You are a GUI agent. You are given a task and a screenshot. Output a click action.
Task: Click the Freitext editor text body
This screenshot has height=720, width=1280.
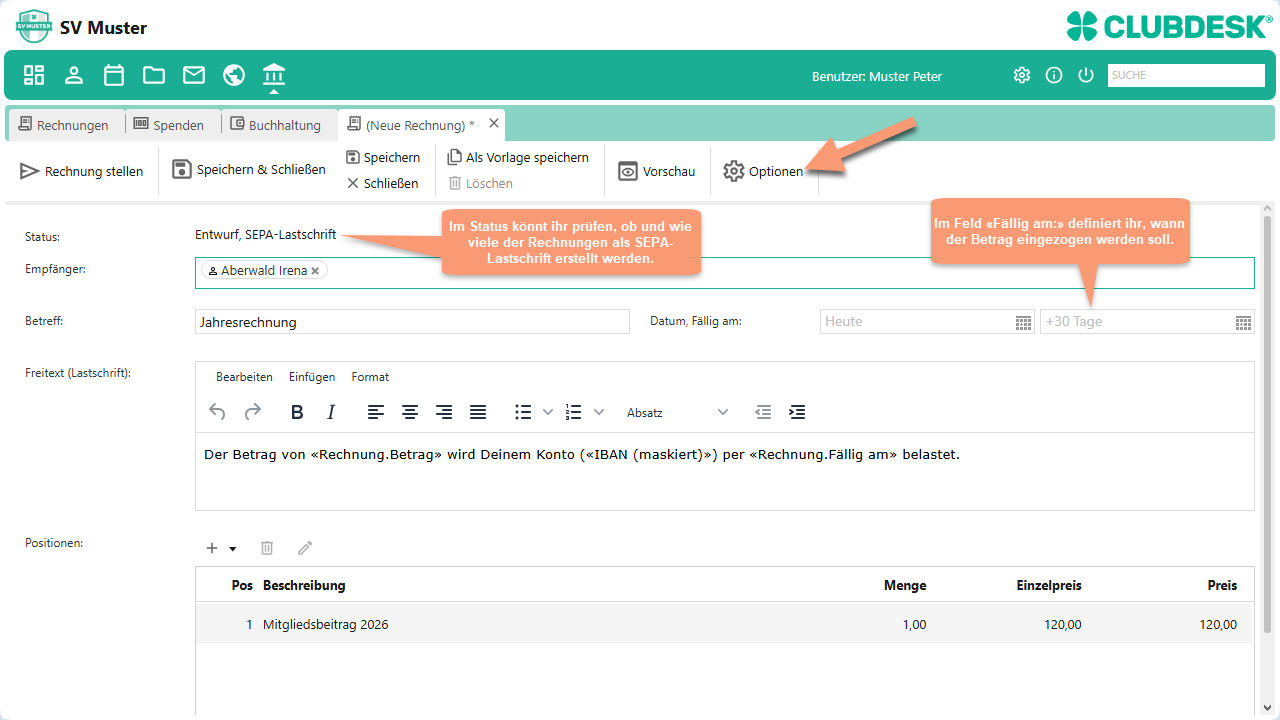point(725,471)
